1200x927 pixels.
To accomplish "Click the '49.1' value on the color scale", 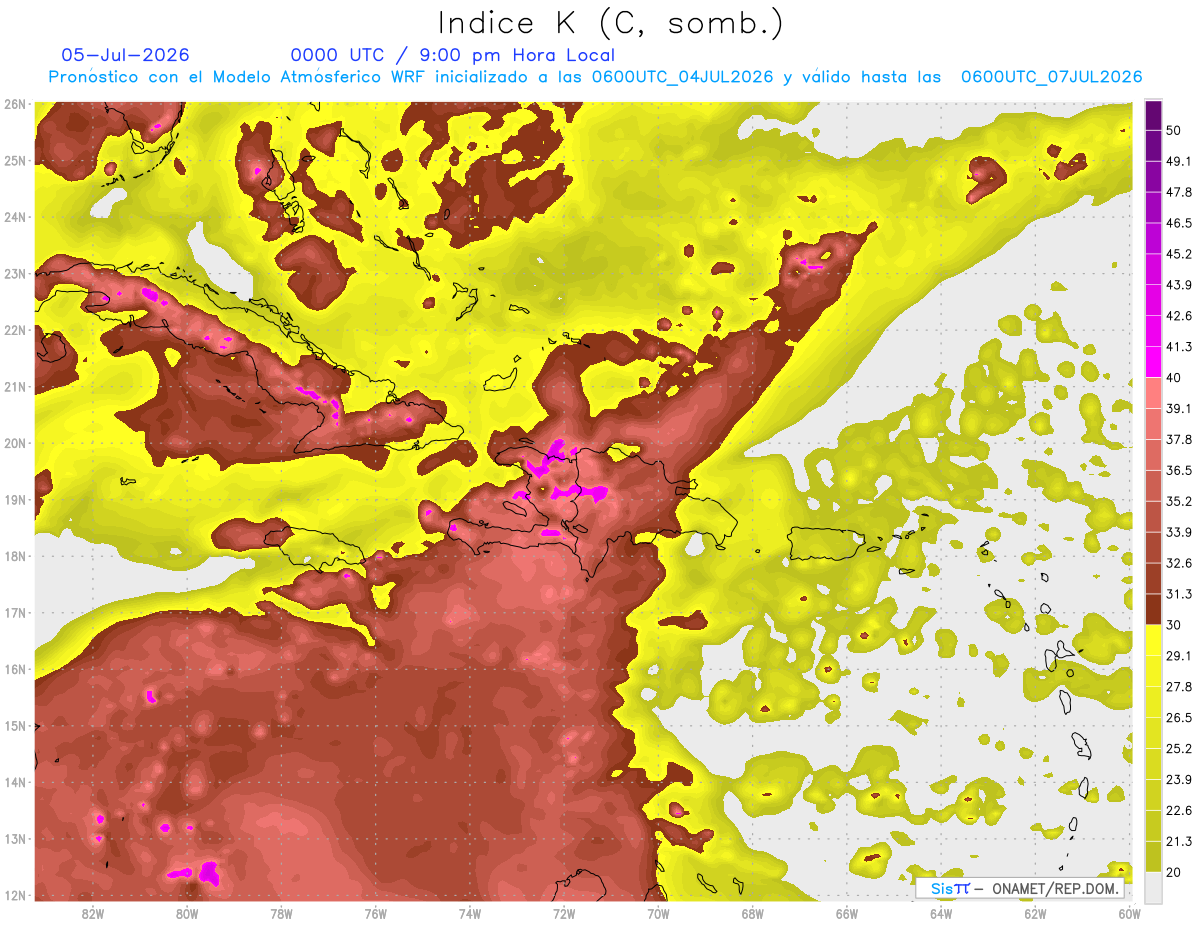I will tap(1178, 161).
